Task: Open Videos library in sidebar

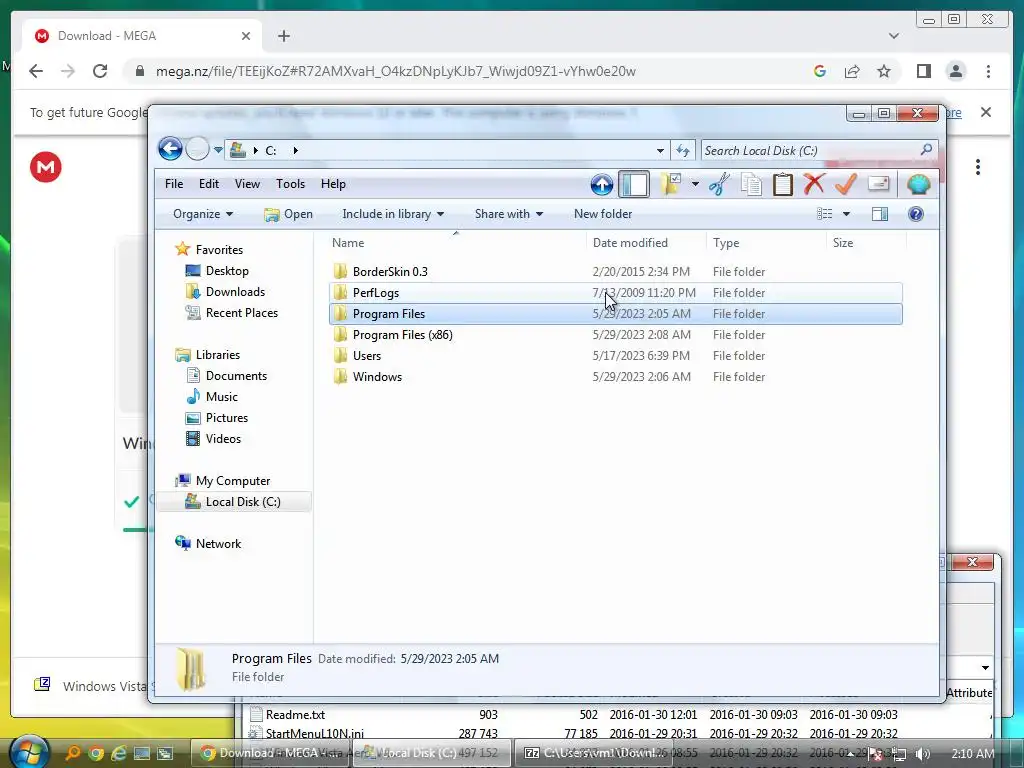Action: pos(214,438)
